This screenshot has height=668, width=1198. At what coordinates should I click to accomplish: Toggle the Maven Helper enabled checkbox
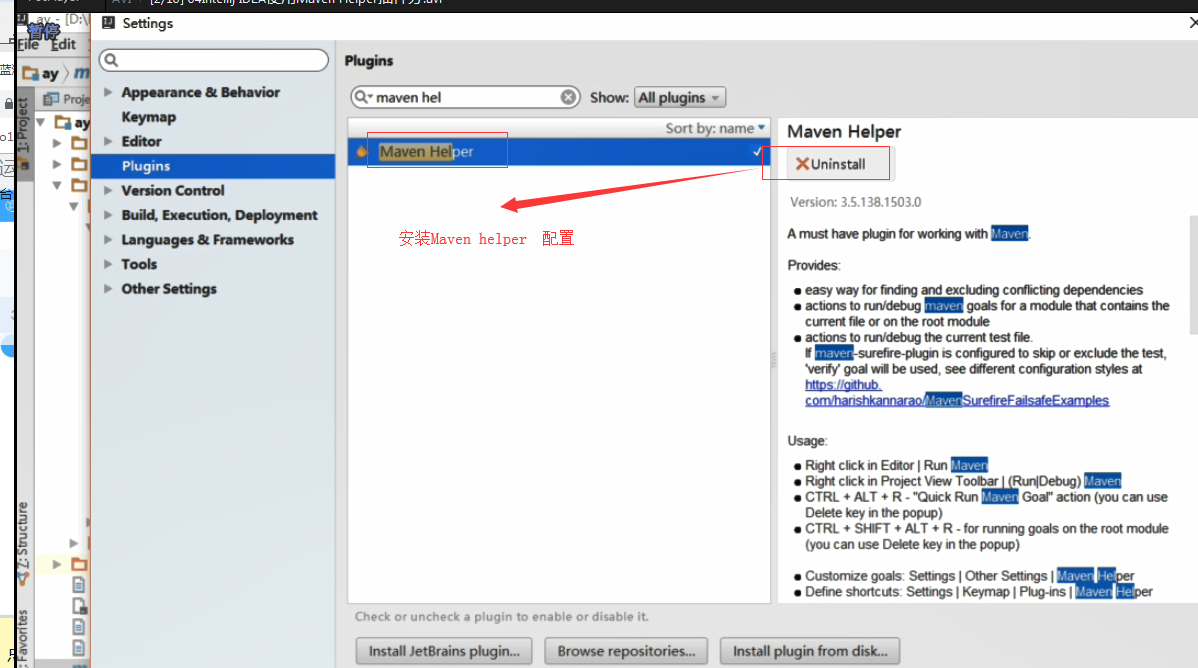(758, 151)
